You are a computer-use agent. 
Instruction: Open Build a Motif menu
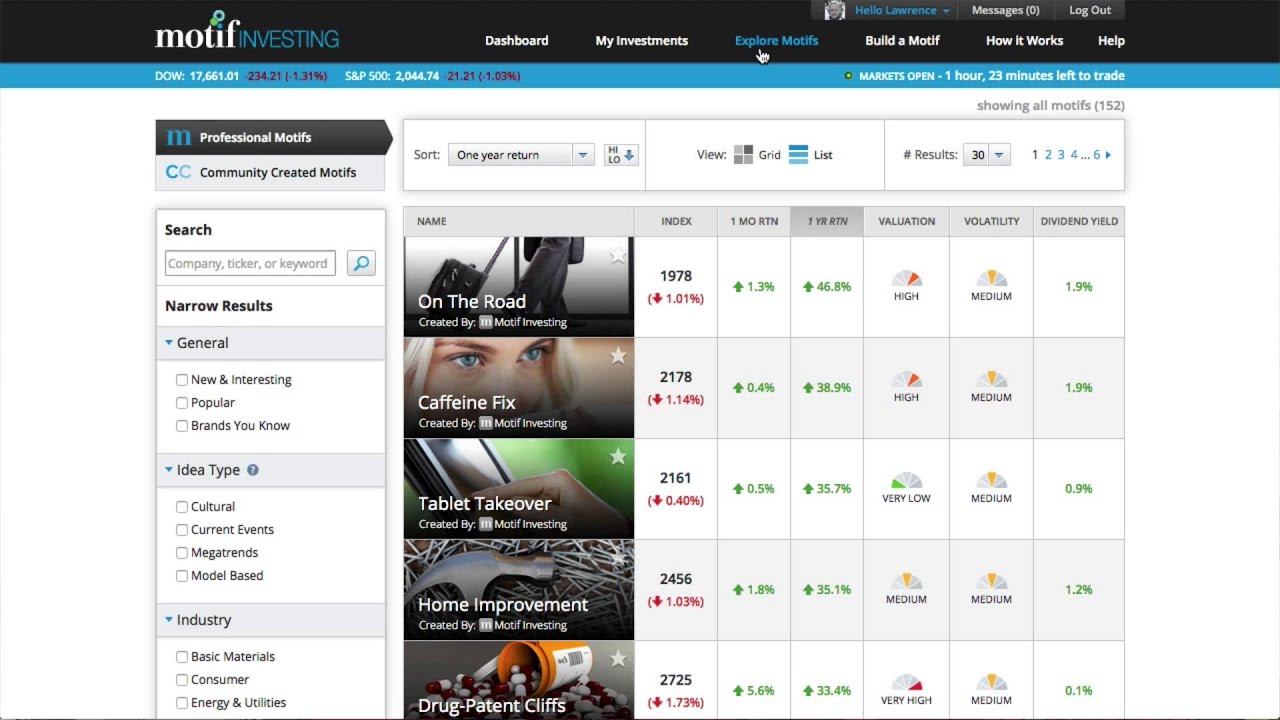pos(903,41)
